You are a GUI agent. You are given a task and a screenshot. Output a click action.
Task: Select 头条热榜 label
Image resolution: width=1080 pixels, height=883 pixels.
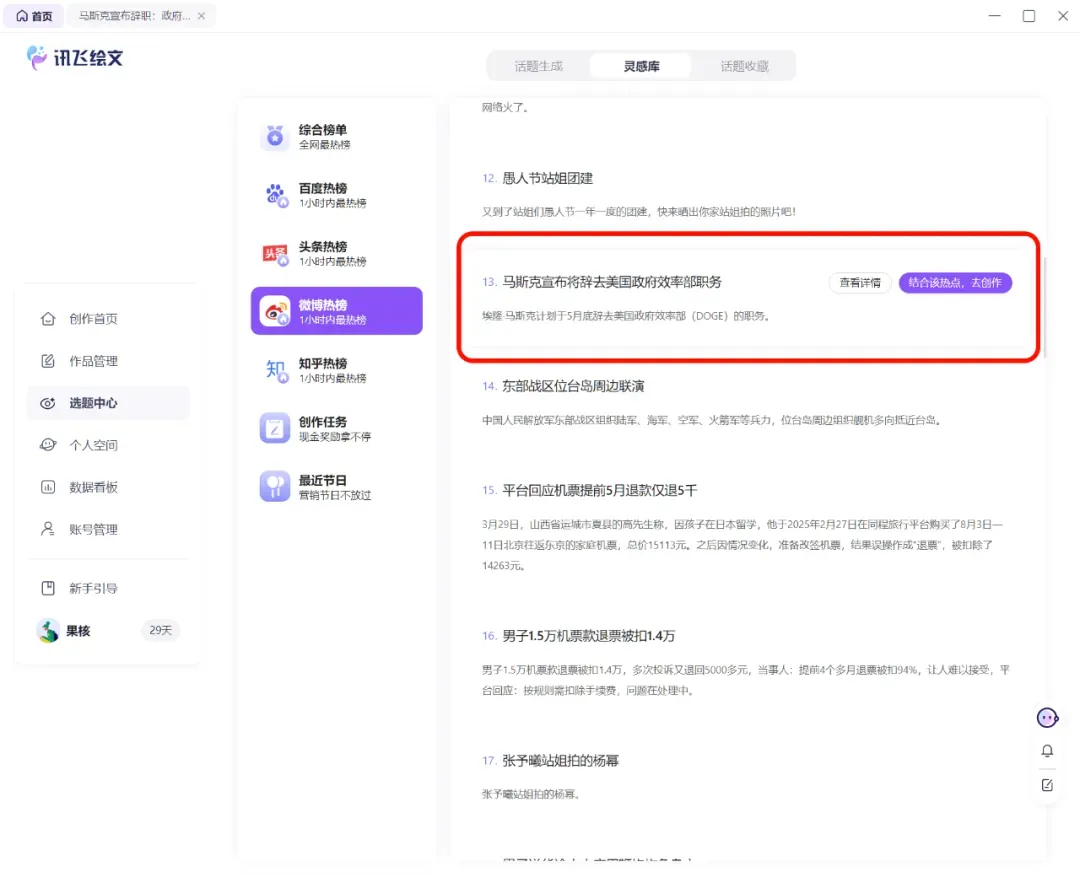[x=322, y=247]
